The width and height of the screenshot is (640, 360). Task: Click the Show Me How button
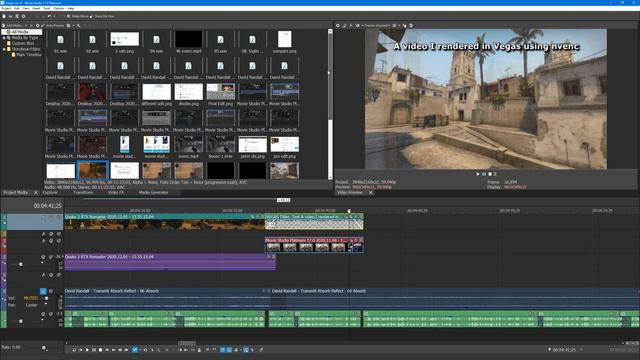(102, 16)
